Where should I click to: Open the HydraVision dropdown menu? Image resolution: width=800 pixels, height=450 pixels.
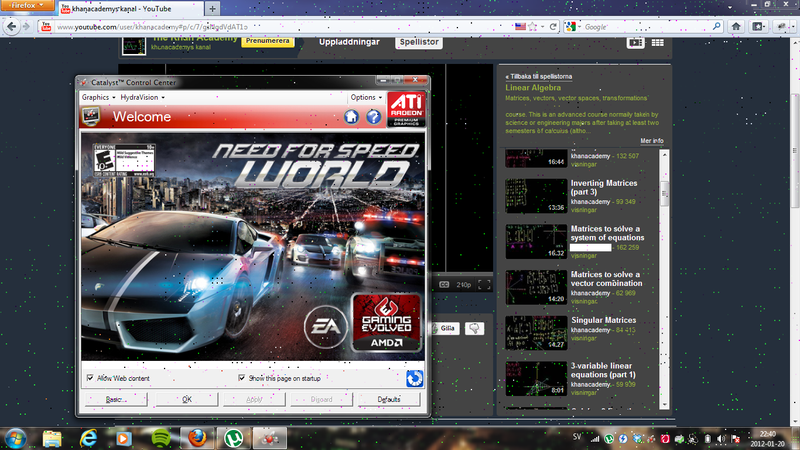click(x=142, y=97)
